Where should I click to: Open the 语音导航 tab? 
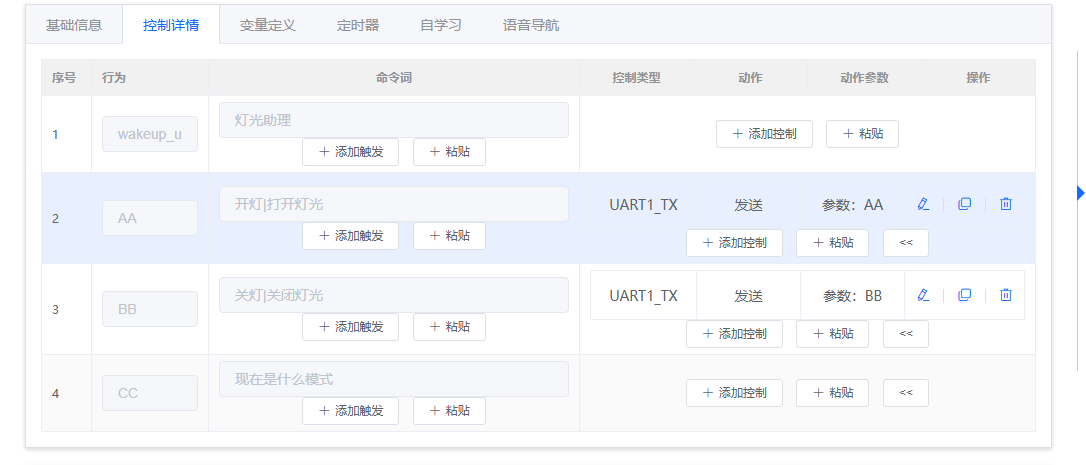pos(531,25)
